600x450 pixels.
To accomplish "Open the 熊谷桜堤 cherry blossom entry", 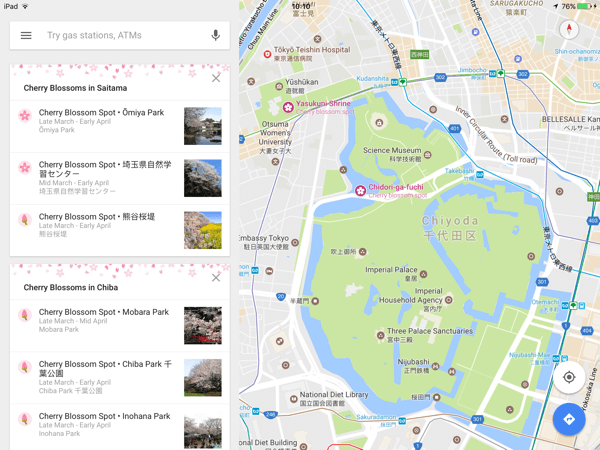I will 120,230.
